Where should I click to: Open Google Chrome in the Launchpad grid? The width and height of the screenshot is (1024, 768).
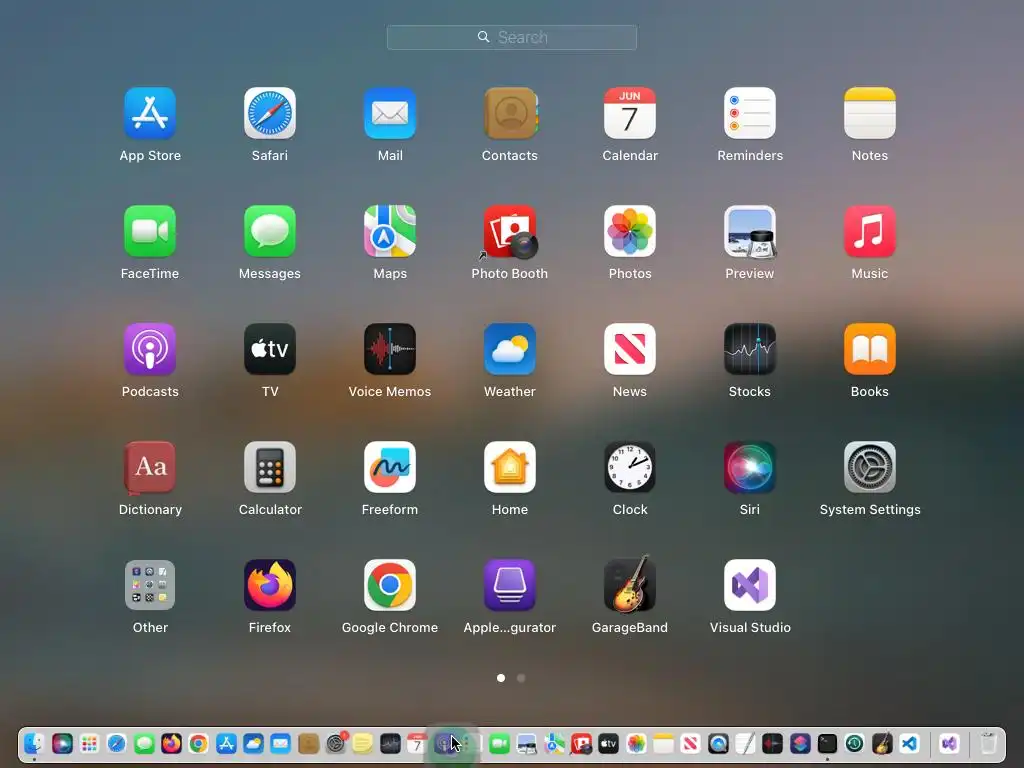pyautogui.click(x=390, y=585)
